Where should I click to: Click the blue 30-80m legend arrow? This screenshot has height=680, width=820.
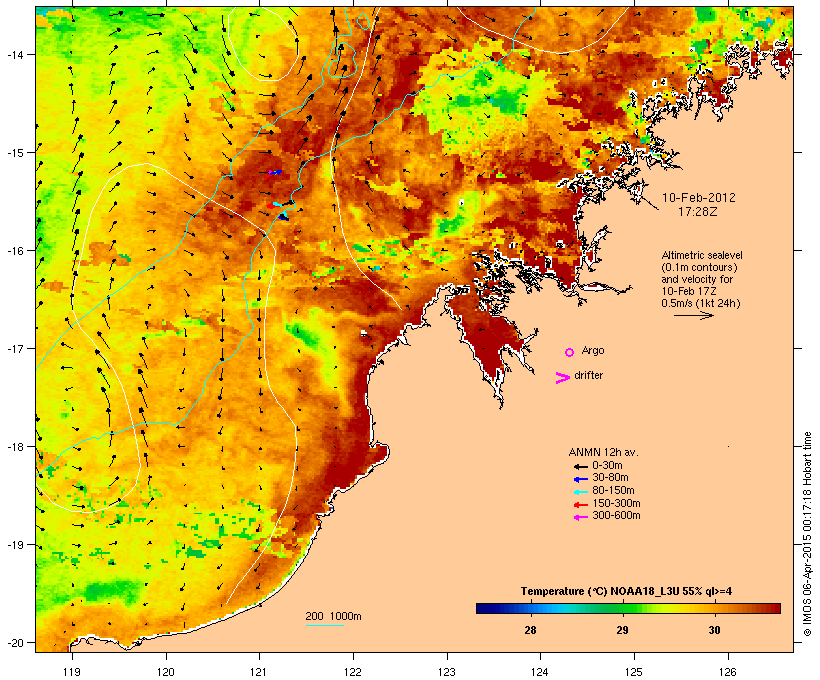[x=581, y=479]
